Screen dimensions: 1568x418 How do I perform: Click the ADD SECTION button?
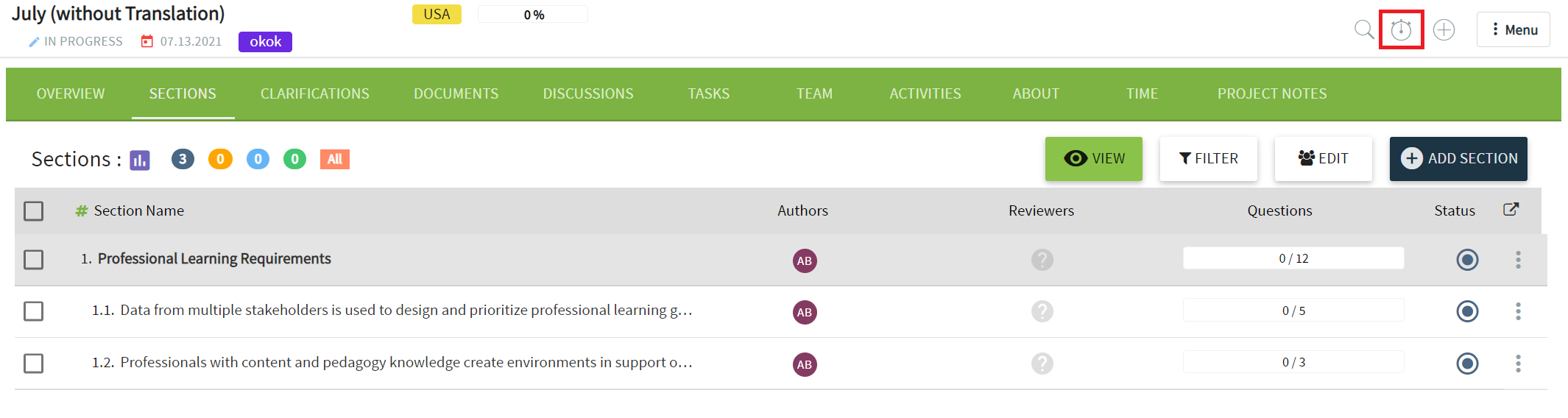pos(1458,159)
